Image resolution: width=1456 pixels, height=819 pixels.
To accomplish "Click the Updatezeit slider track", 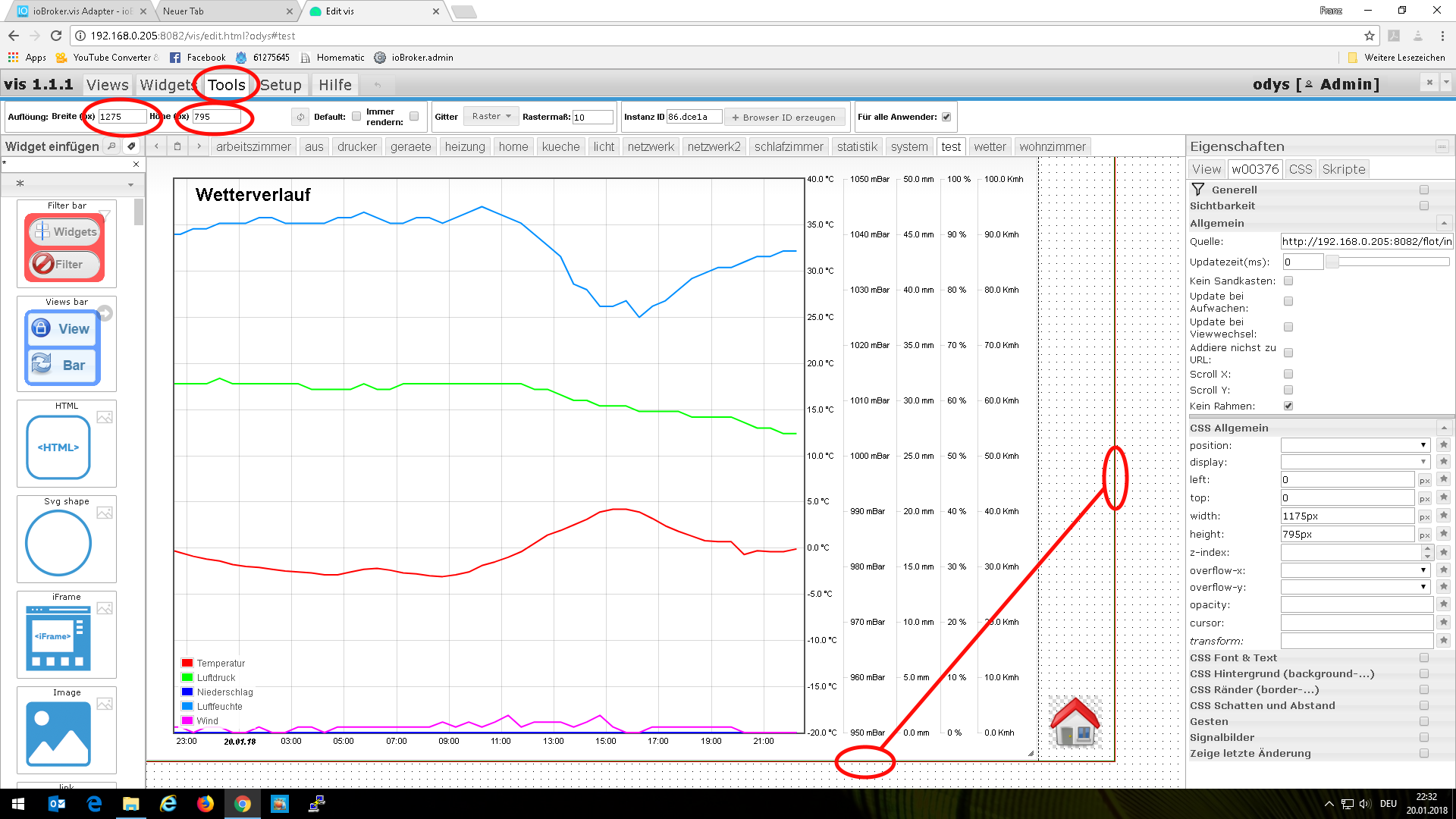I will (1388, 262).
